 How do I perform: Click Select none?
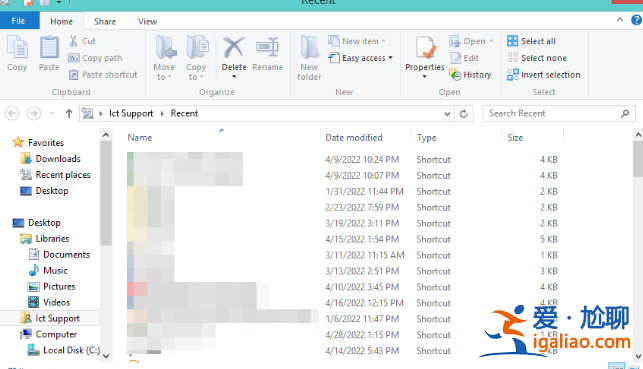coord(537,58)
